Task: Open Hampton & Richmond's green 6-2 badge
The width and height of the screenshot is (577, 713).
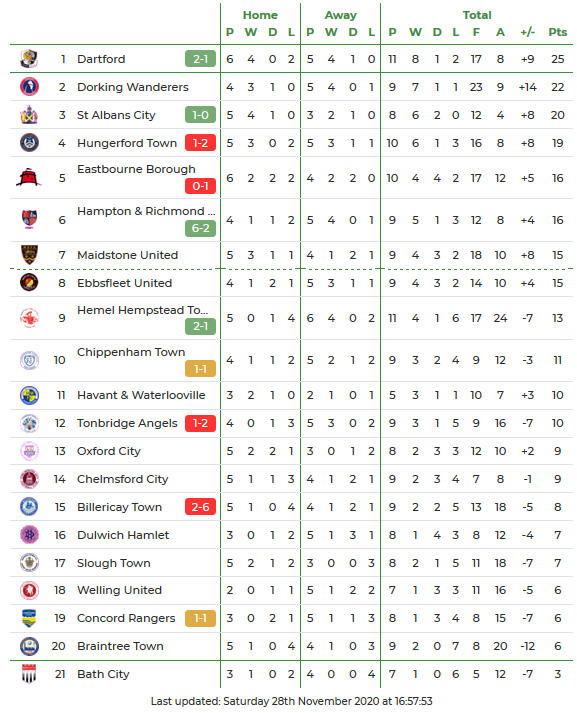Action: tap(200, 228)
